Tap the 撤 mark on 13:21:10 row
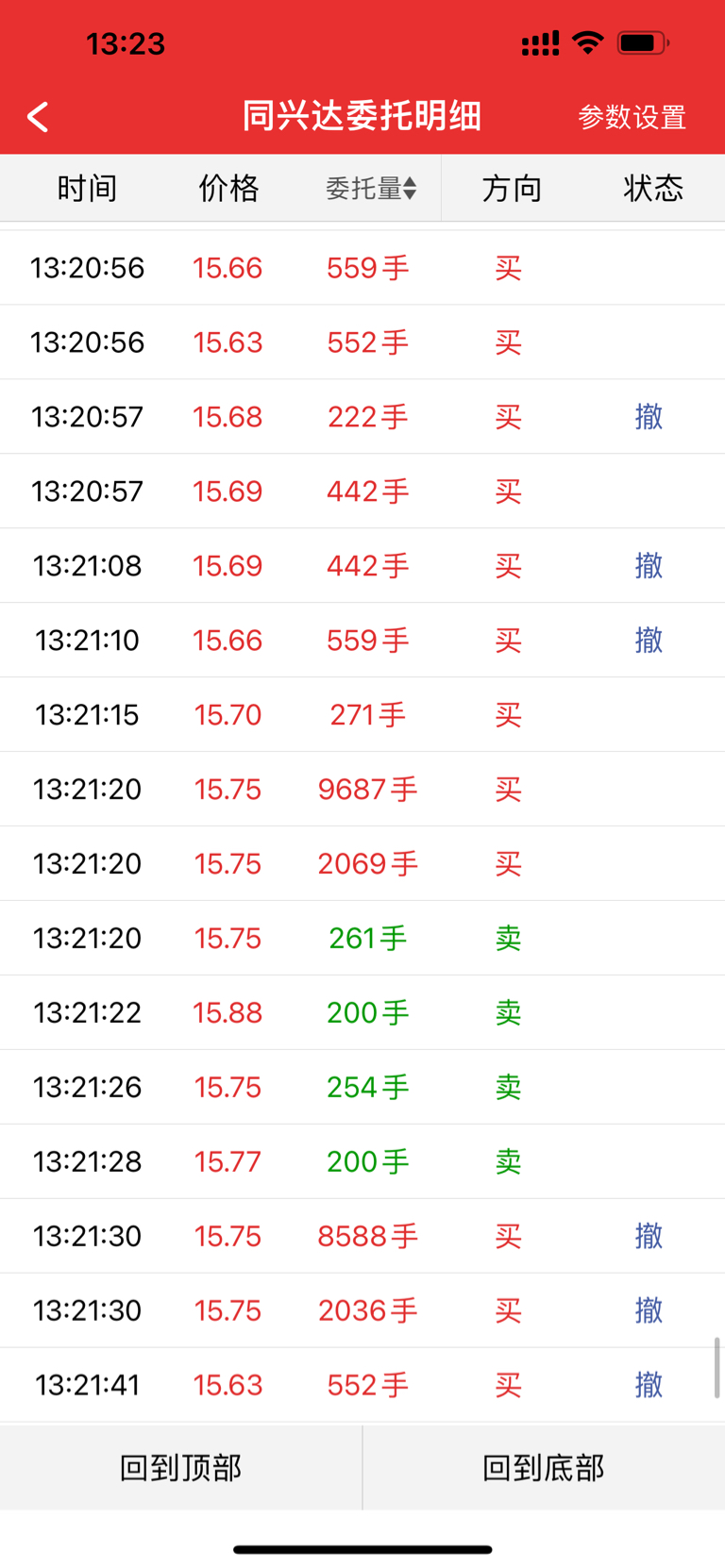 pyautogui.click(x=649, y=640)
